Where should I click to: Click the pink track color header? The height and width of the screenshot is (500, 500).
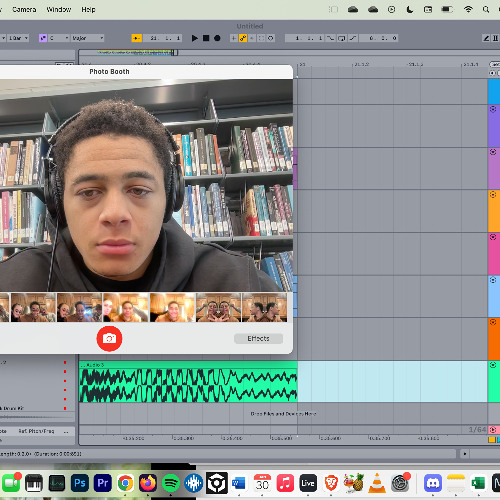494,254
